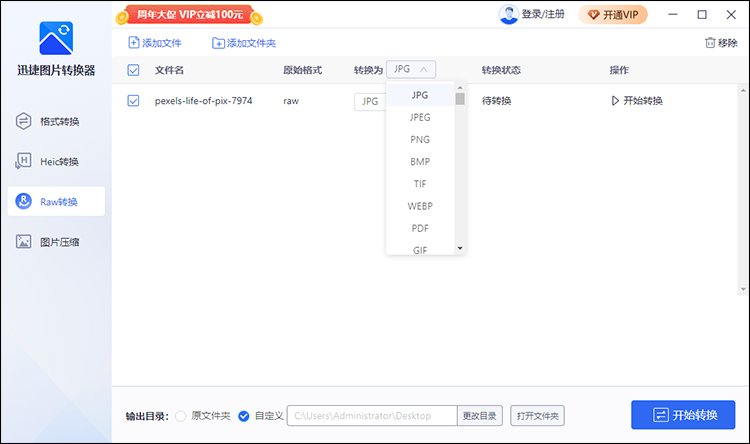750x444 pixels.
Task: Open the 登录/注册 link
Action: [543, 14]
